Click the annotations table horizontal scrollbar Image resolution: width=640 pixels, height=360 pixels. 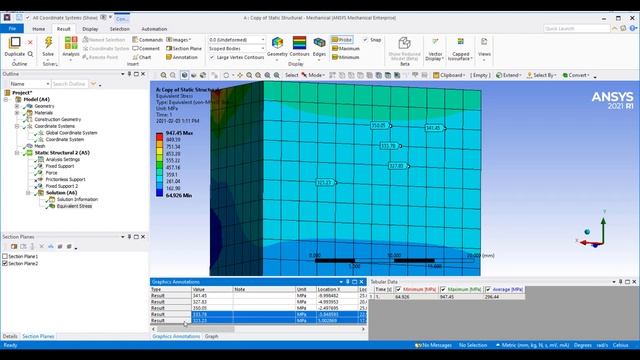(258, 329)
